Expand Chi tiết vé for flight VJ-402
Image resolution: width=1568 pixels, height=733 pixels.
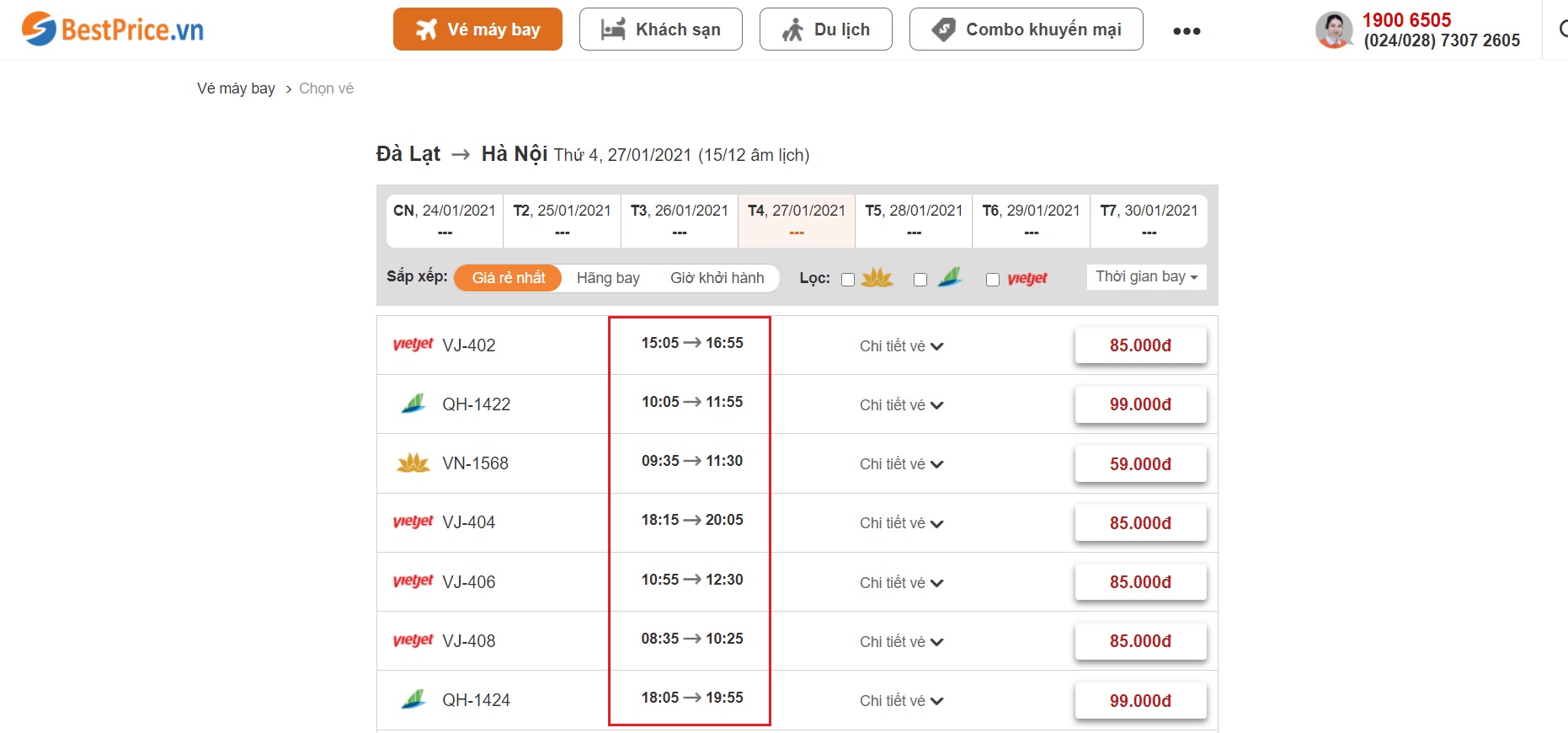click(901, 346)
